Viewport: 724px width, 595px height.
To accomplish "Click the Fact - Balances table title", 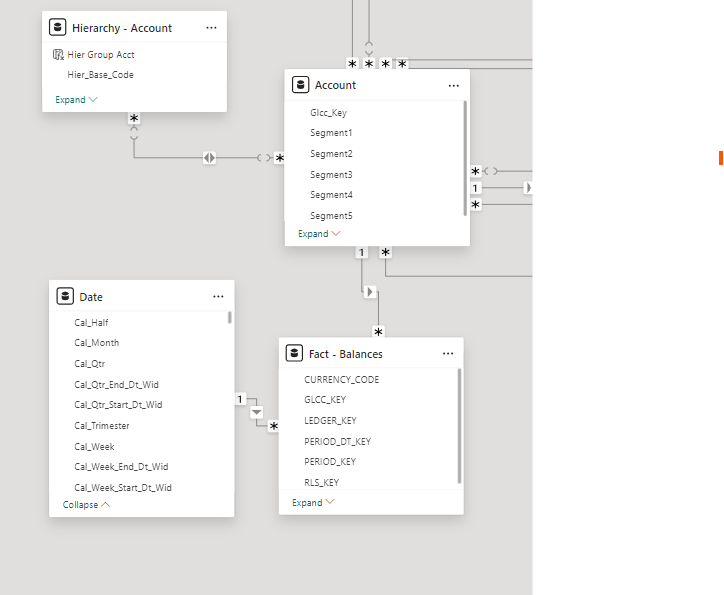I will point(346,354).
